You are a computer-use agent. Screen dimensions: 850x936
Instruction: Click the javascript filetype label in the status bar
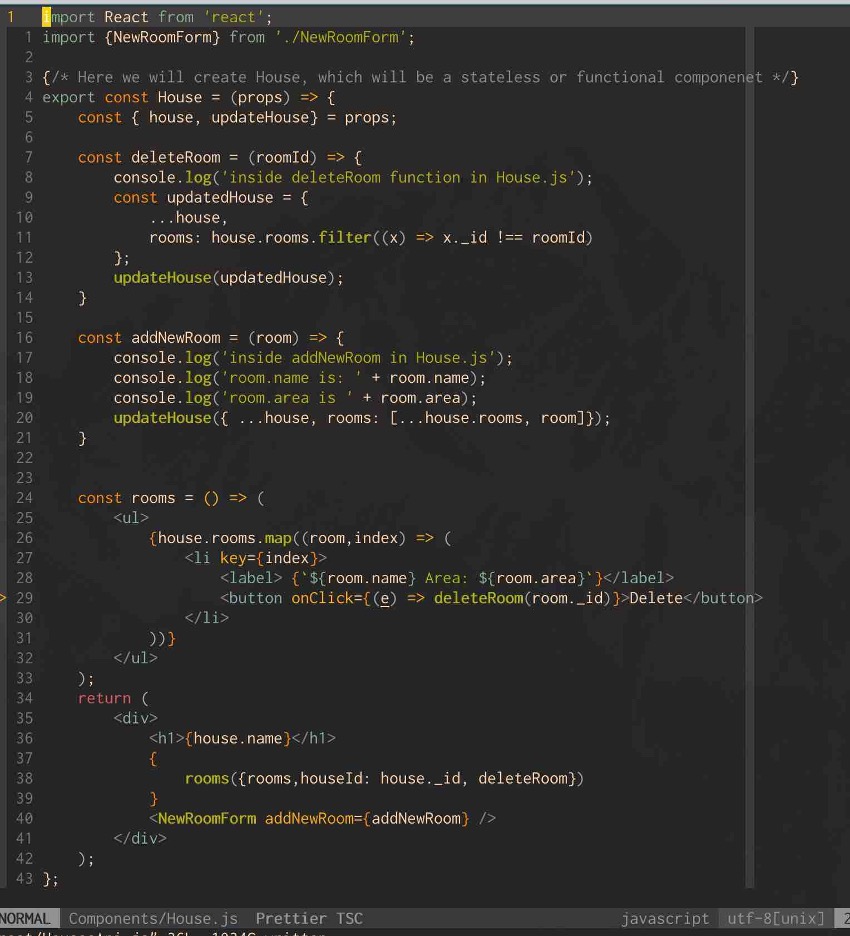tap(664, 917)
